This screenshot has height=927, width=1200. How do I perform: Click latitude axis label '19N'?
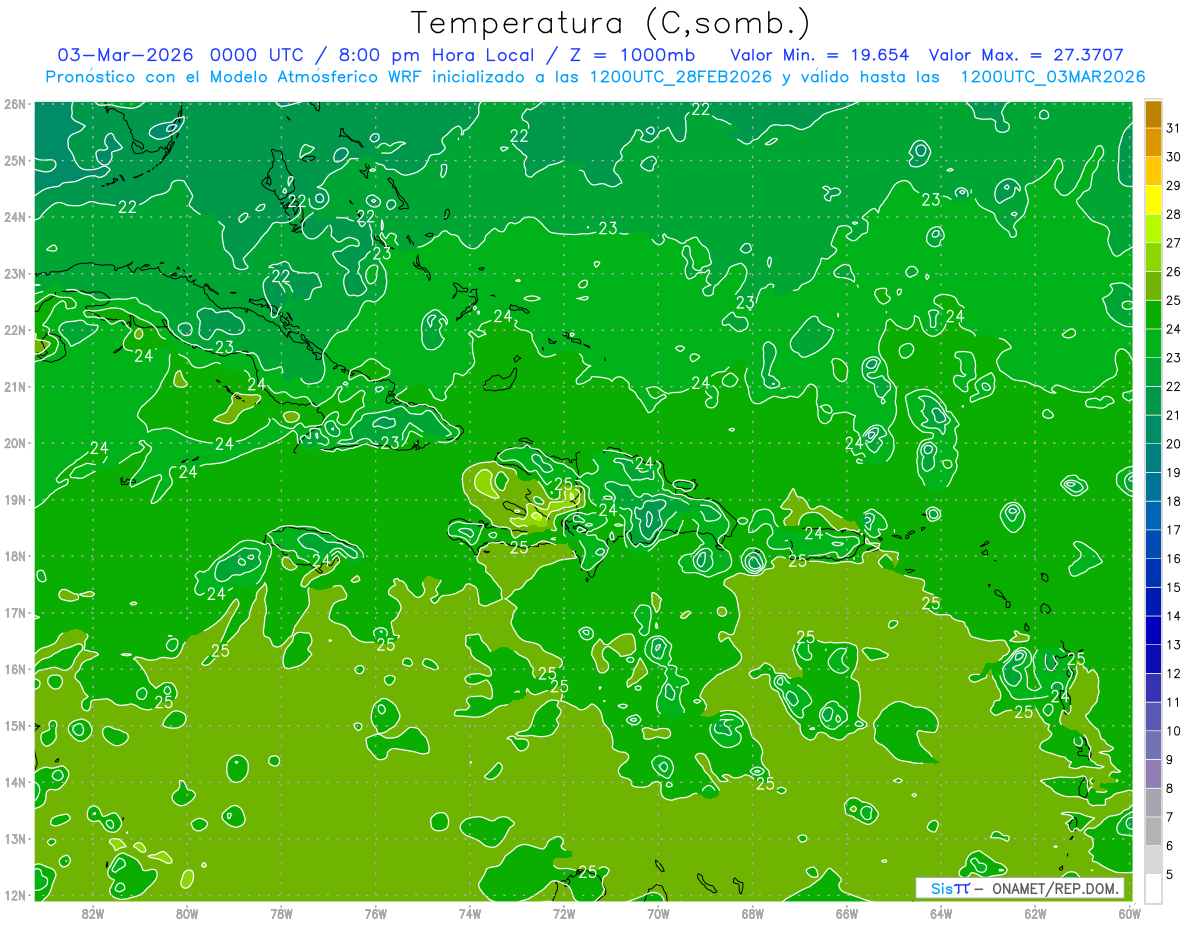pyautogui.click(x=15, y=499)
